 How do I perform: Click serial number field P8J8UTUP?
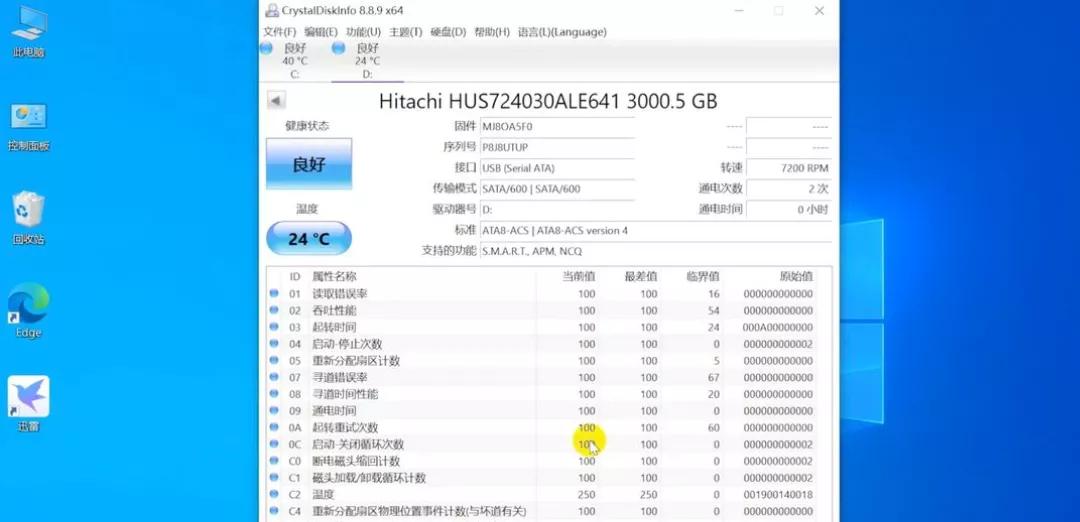click(x=557, y=147)
